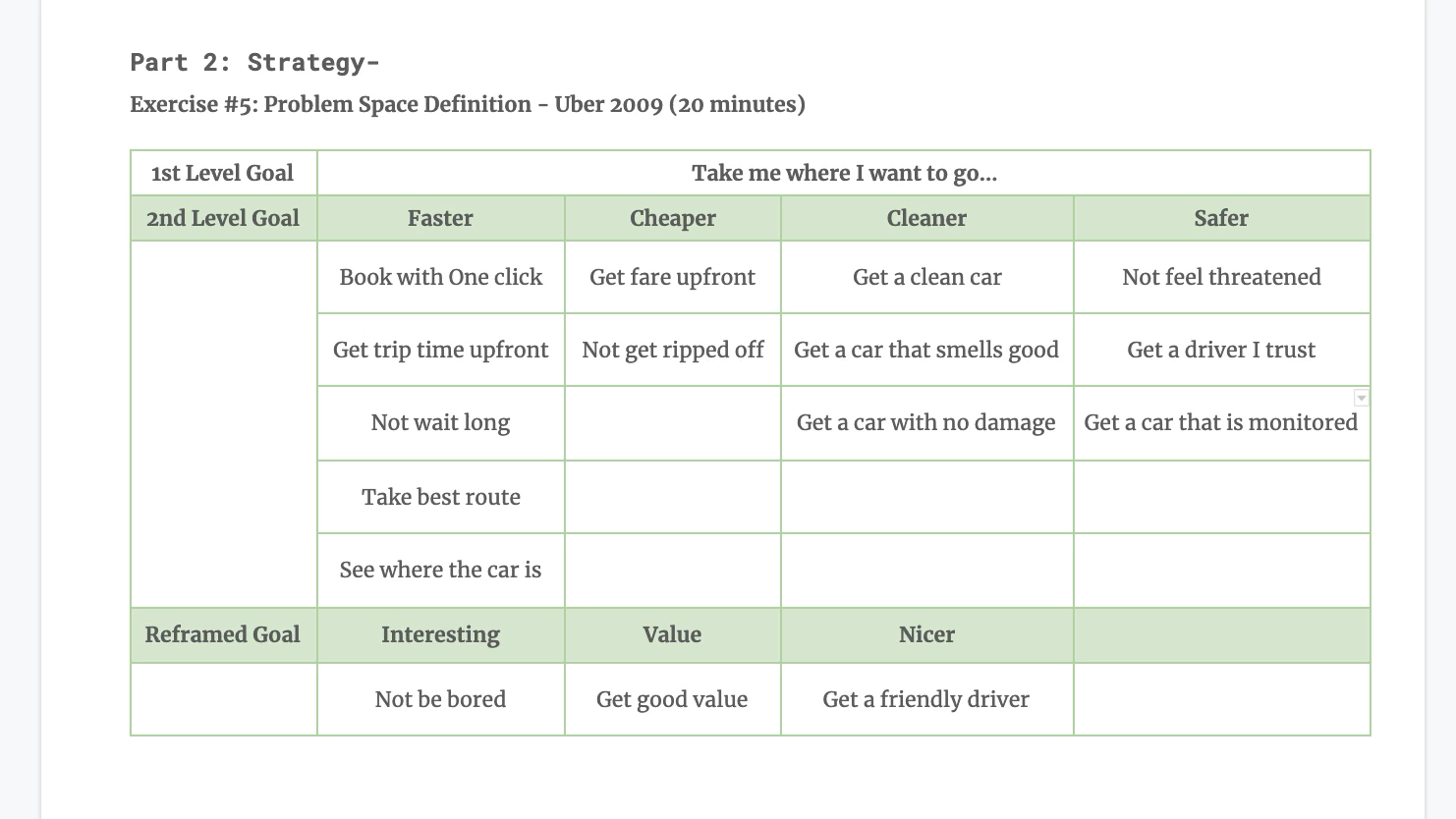Click the 'Get a driver I trust' cell

pos(1222,350)
